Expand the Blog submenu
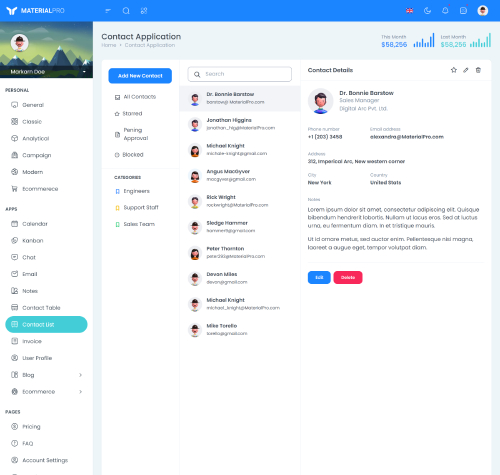 pyautogui.click(x=46, y=375)
